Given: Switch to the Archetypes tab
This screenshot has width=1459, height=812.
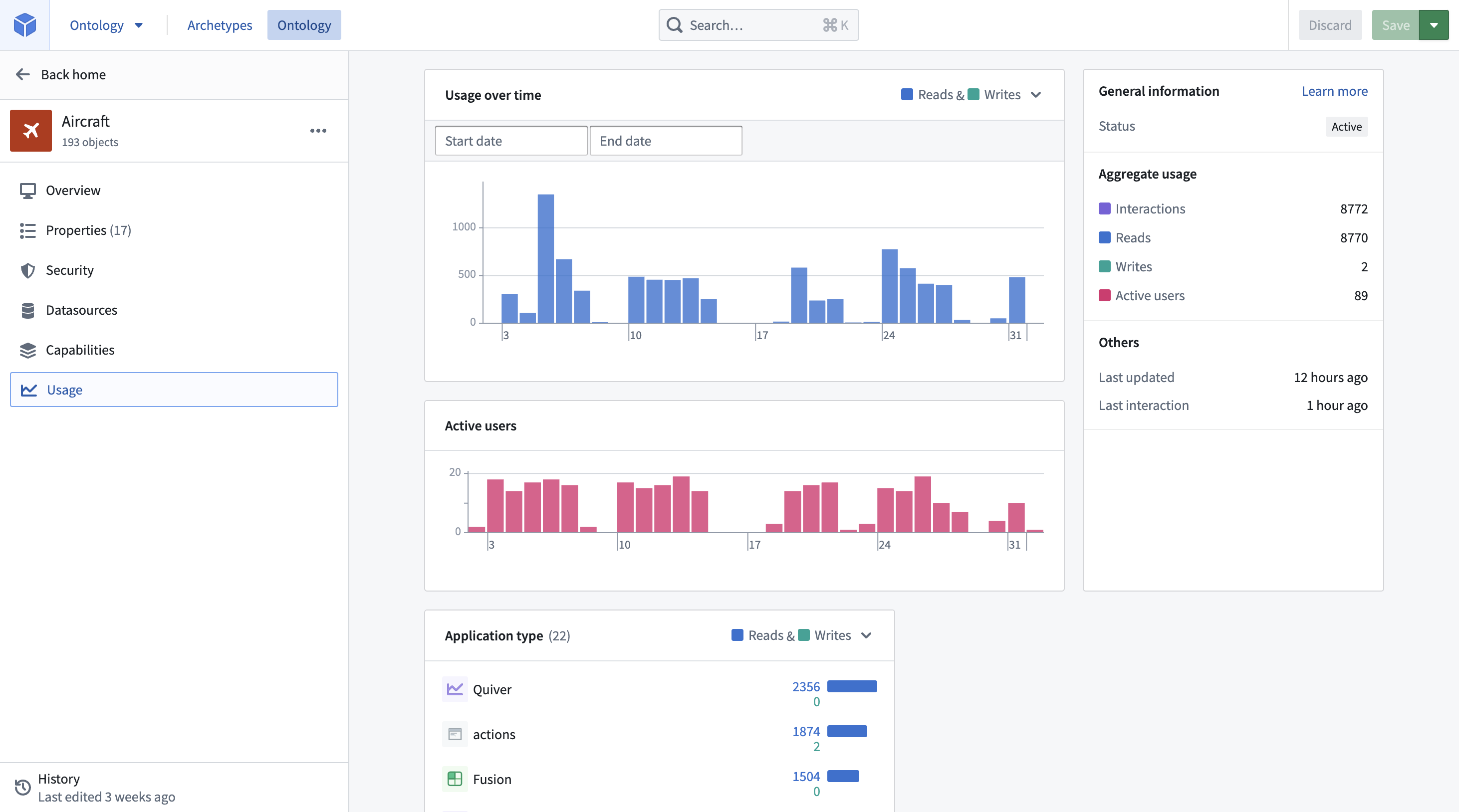Looking at the screenshot, I should 219,25.
